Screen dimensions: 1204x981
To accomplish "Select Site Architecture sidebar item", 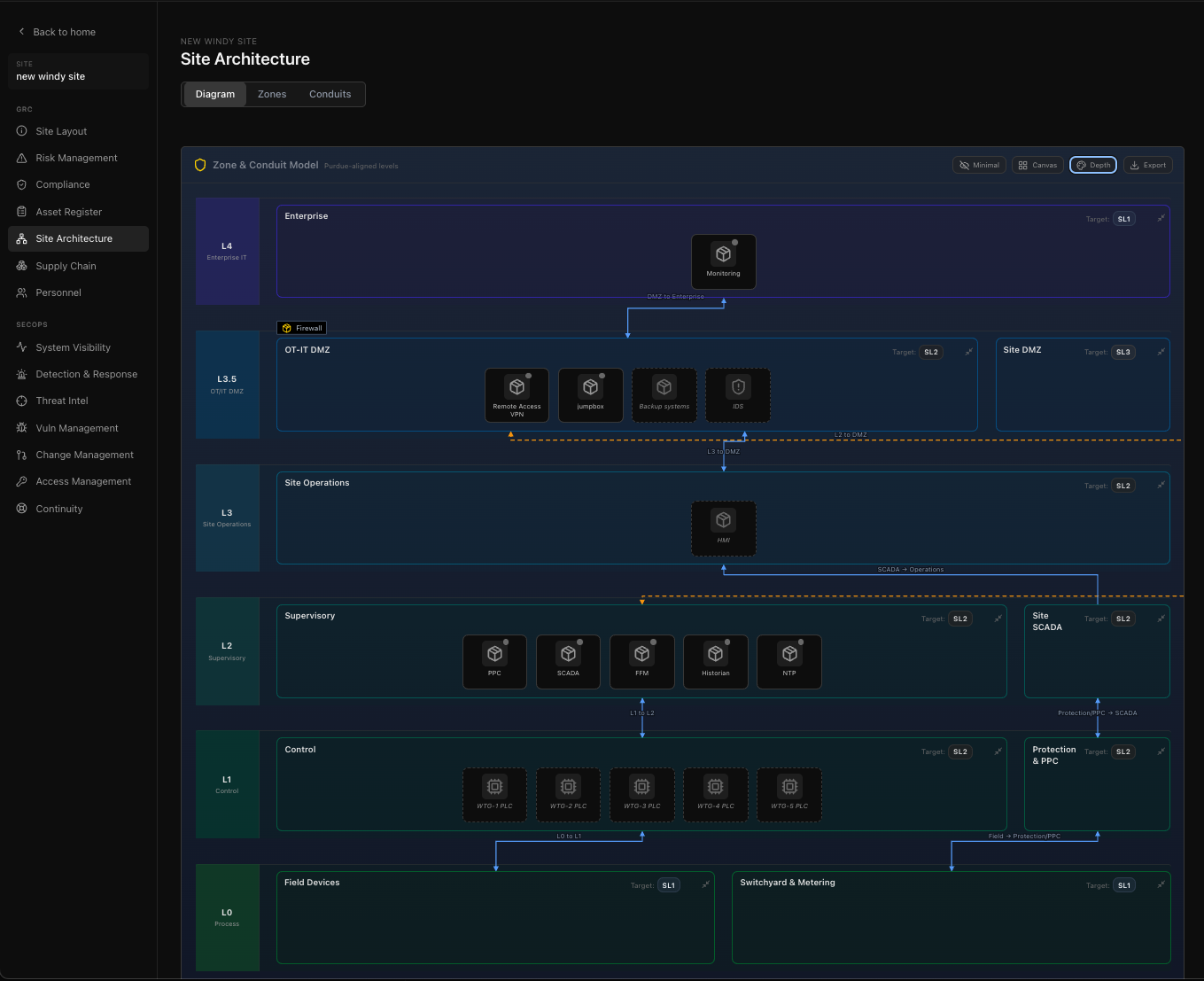I will (78, 238).
